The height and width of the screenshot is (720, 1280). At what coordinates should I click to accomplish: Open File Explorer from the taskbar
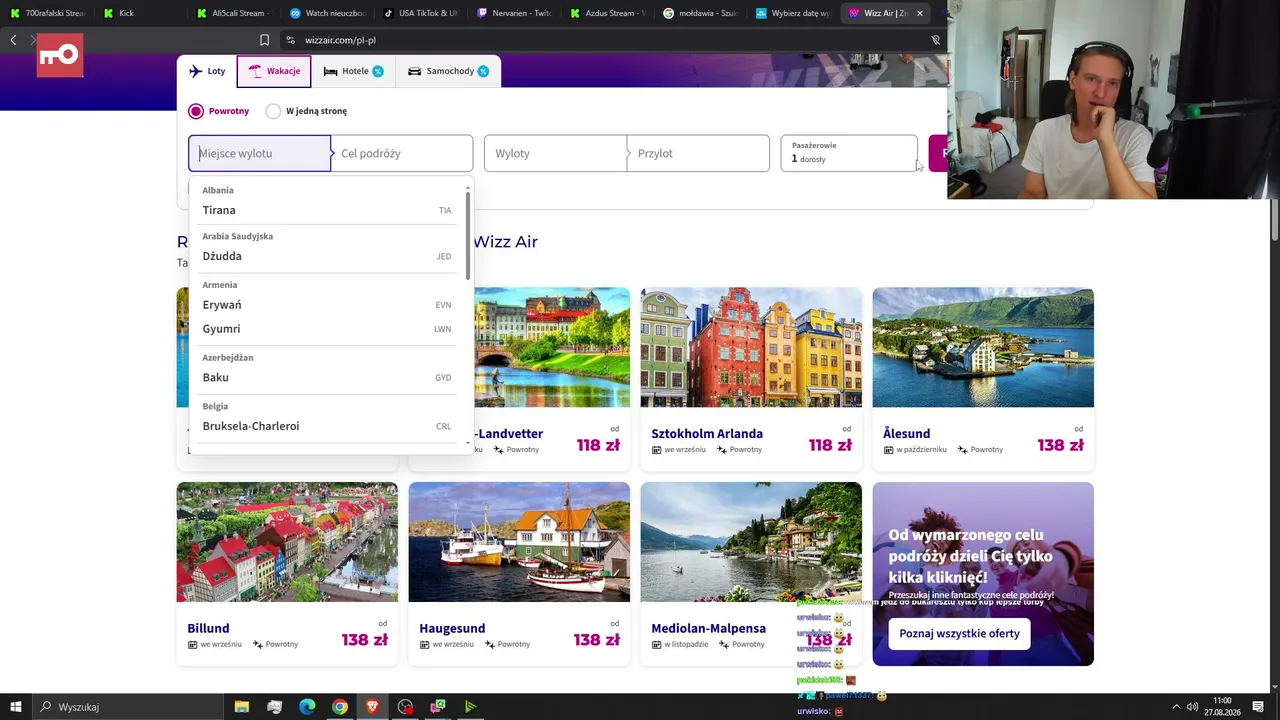242,707
